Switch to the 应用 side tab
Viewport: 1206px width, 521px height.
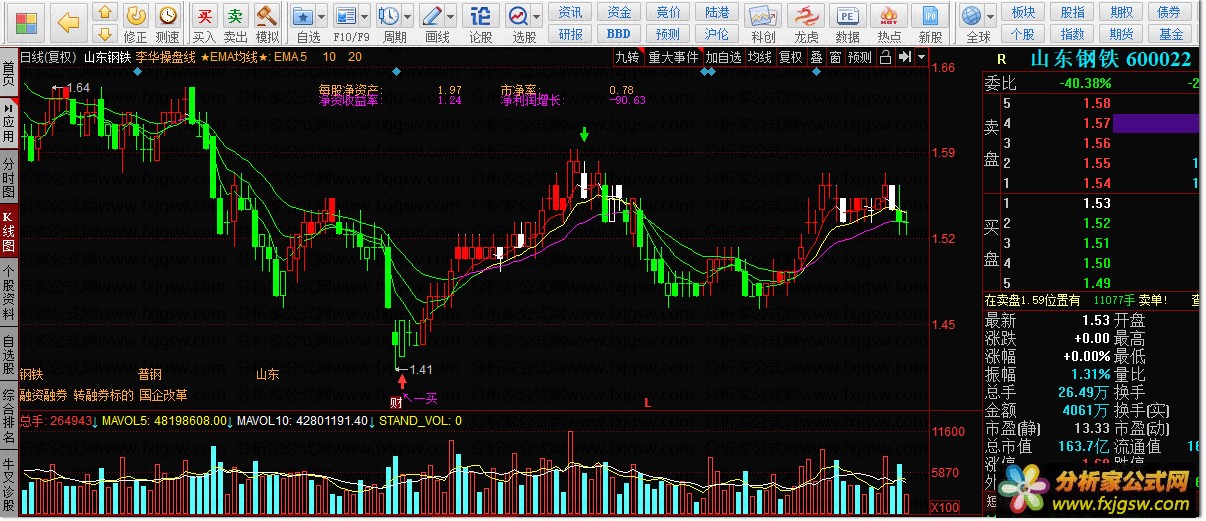8,121
